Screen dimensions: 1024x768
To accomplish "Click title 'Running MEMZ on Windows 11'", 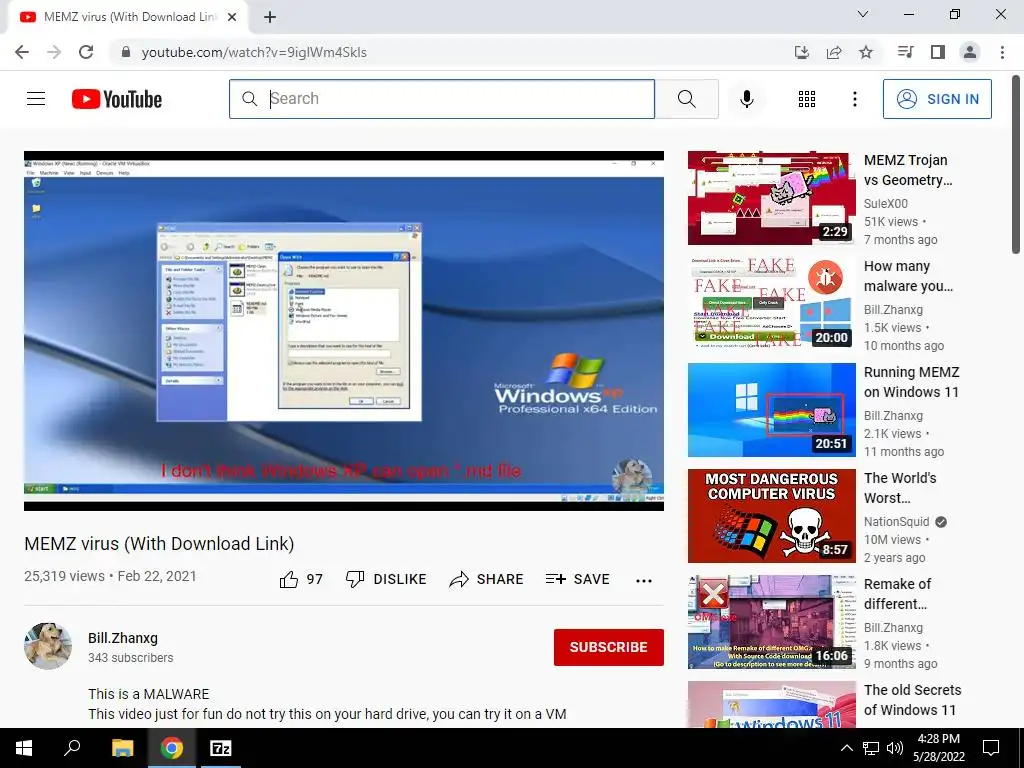I will (912, 382).
